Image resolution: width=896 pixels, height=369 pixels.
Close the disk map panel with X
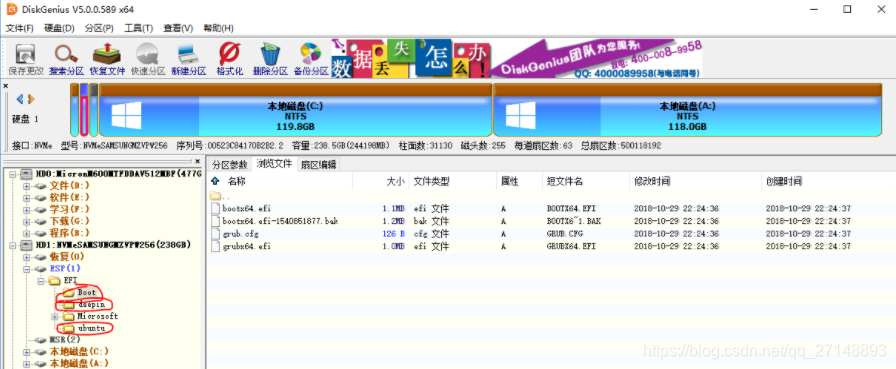(x=6, y=86)
